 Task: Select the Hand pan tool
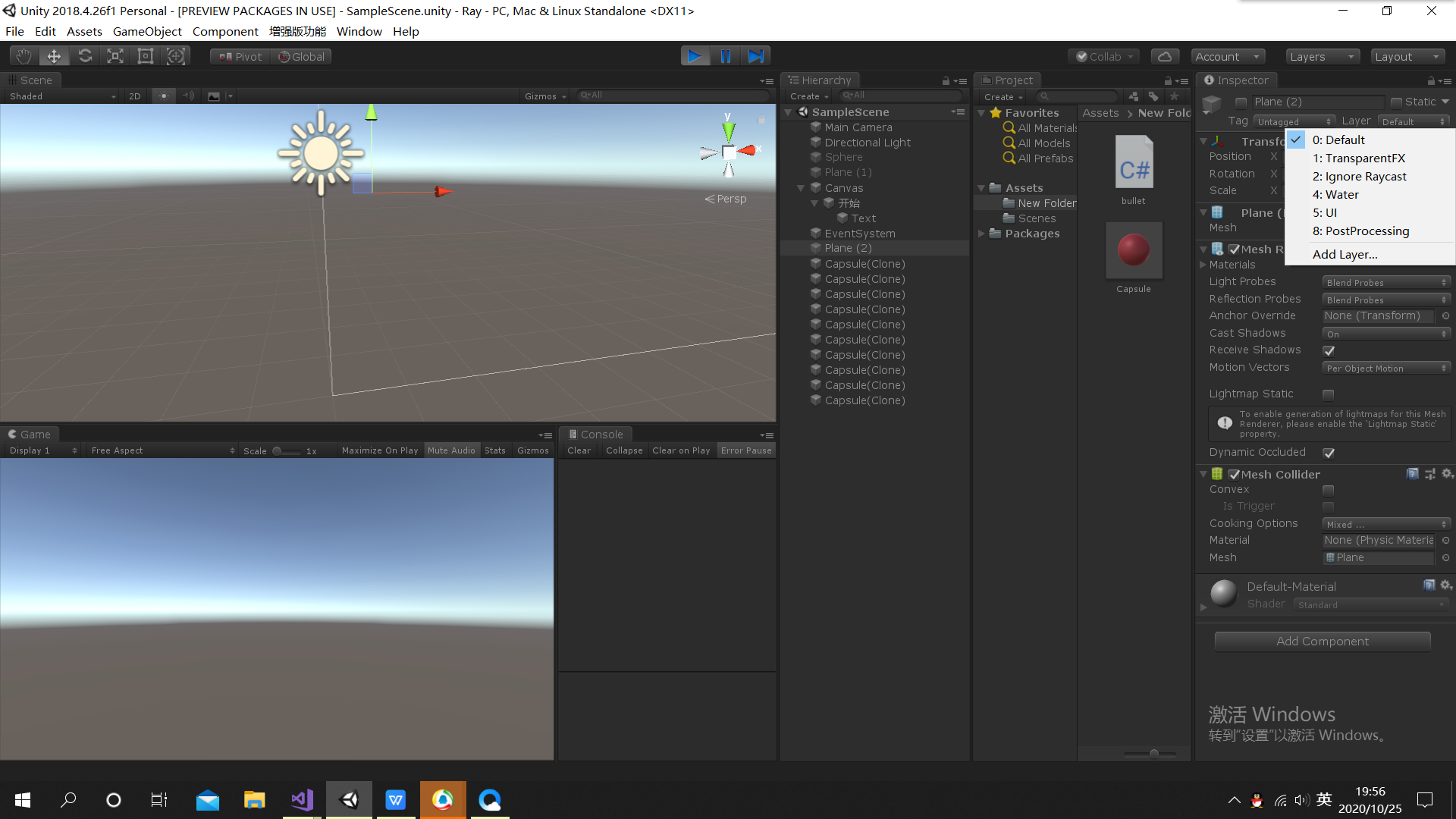(23, 55)
